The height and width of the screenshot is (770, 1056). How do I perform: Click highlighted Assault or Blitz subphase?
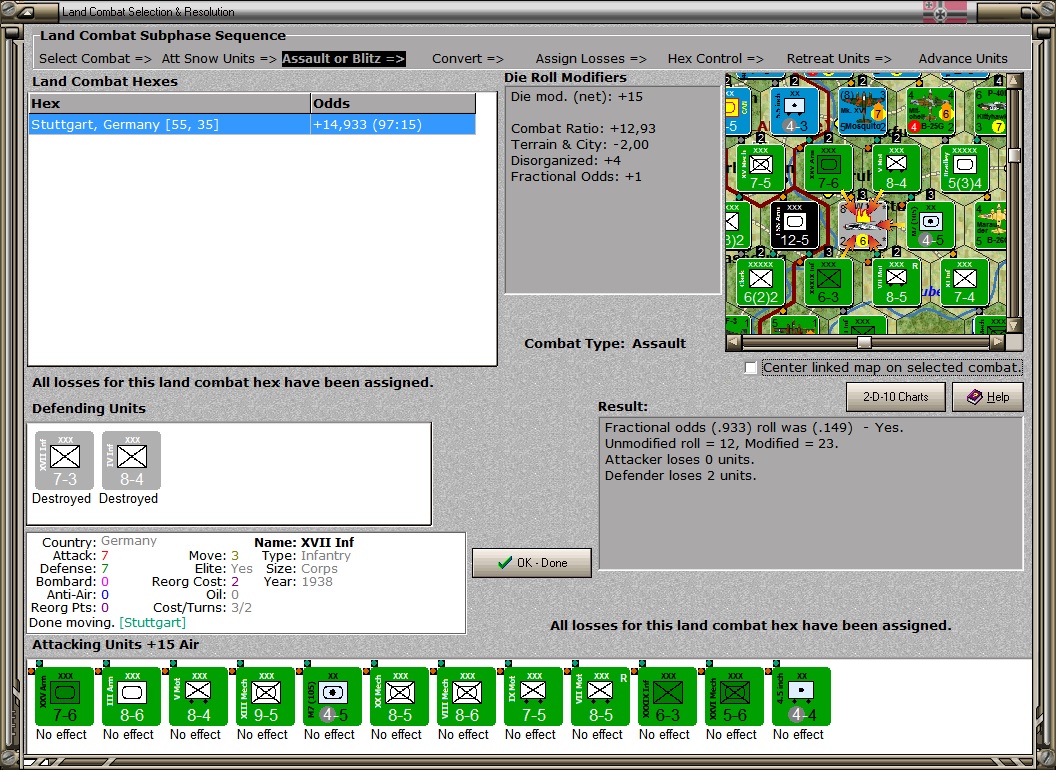[343, 59]
